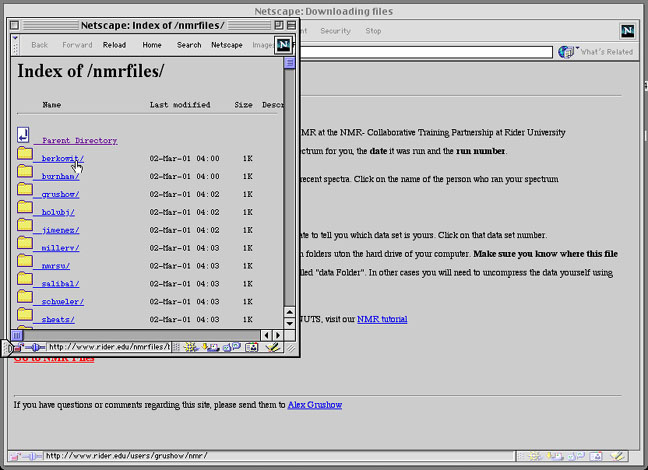Click the horizontal scrollbar's right arrow
The image size is (648, 470).
pyautogui.click(x=278, y=334)
